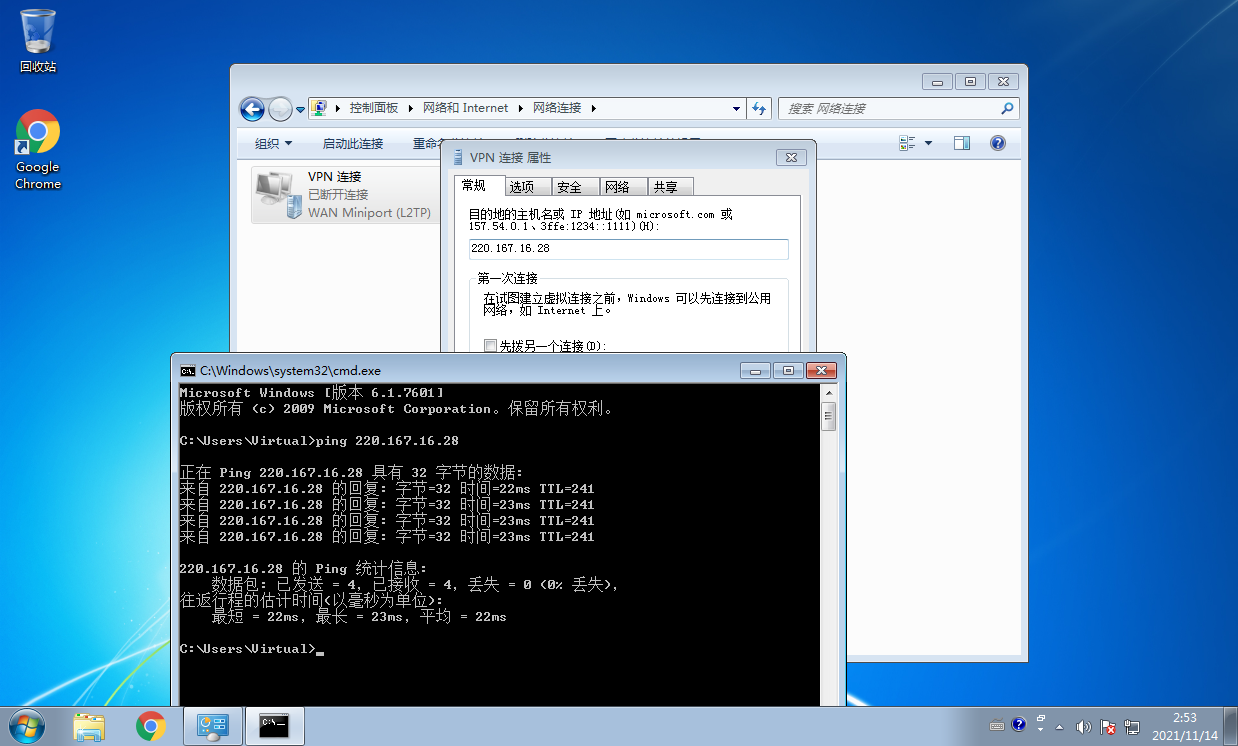This screenshot has width=1238, height=746.
Task: Open the volume speaker tray icon
Action: pos(1085,727)
